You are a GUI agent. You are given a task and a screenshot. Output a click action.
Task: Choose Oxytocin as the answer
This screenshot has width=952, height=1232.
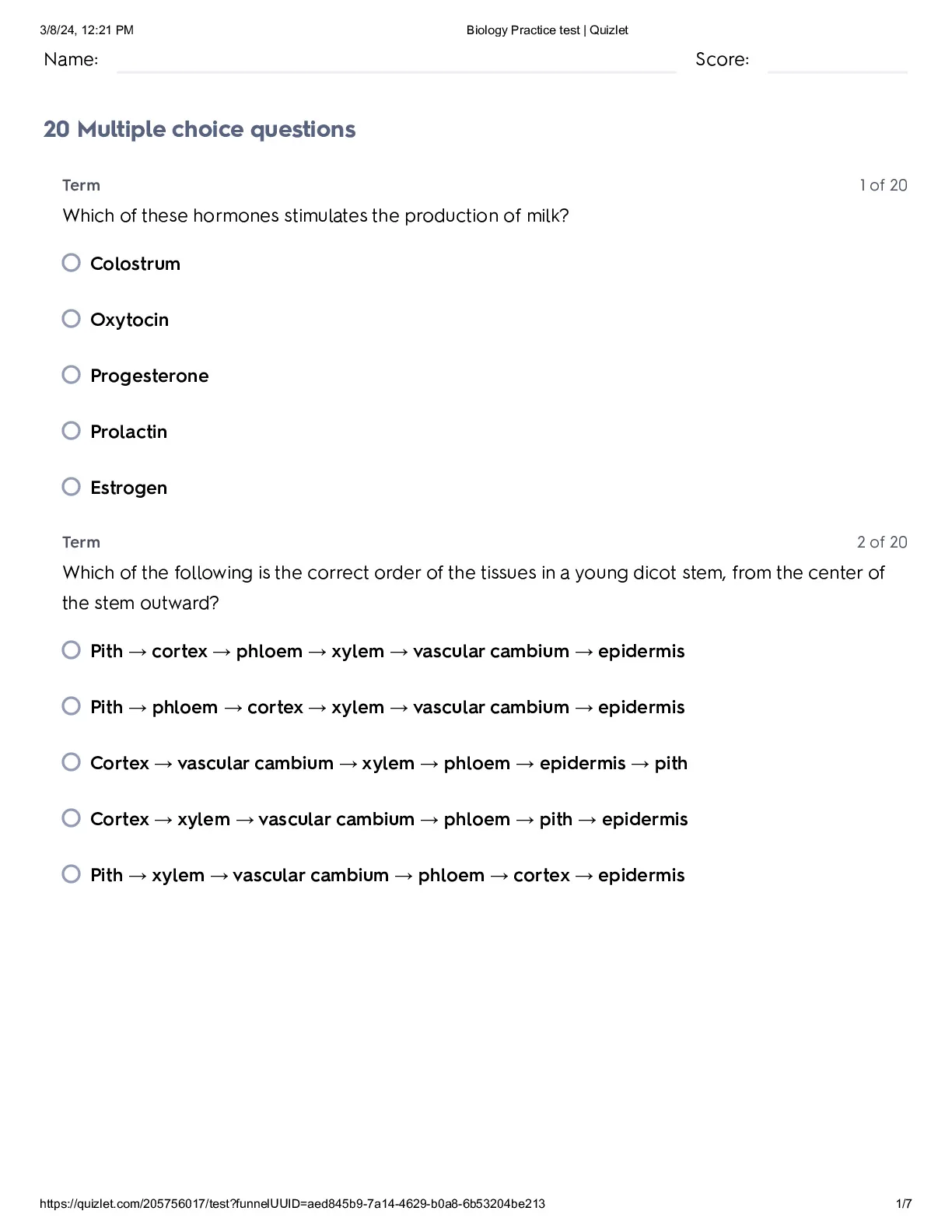[x=72, y=319]
